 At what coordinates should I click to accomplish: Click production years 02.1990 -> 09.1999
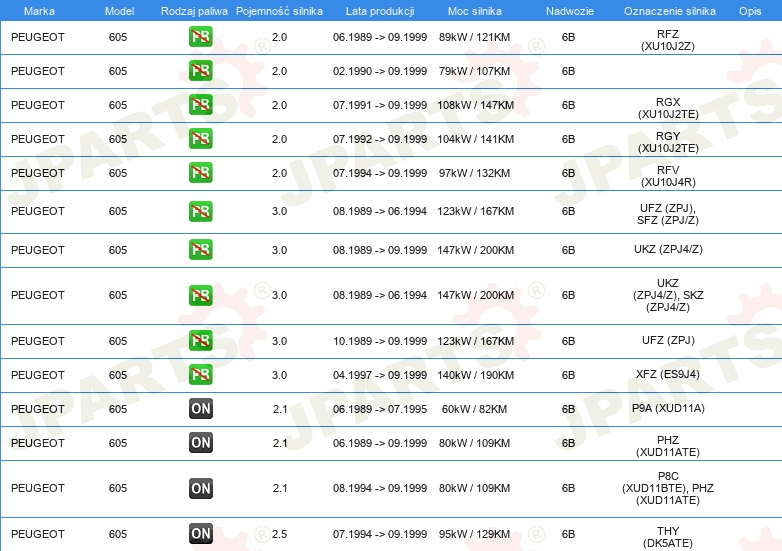380,71
